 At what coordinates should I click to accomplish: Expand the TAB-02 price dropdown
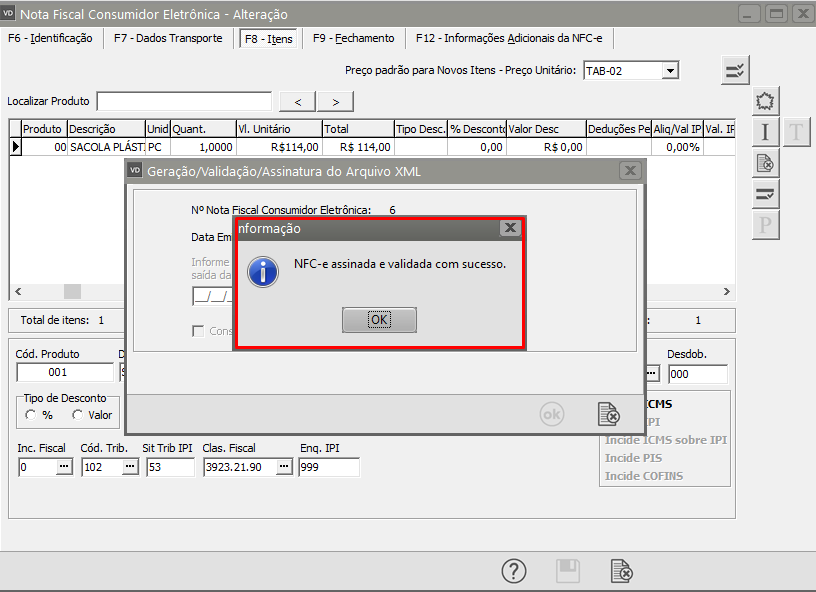point(670,70)
